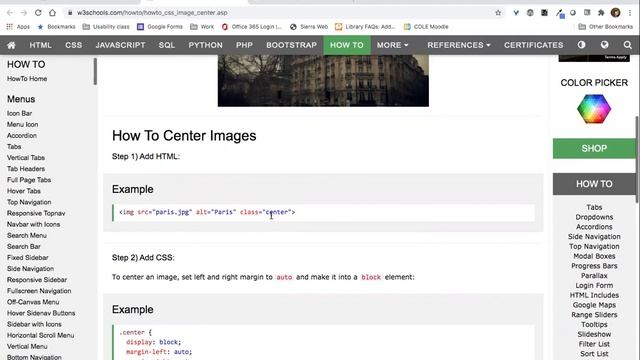
Task: Expand the MORE dropdown menu
Action: point(392,45)
